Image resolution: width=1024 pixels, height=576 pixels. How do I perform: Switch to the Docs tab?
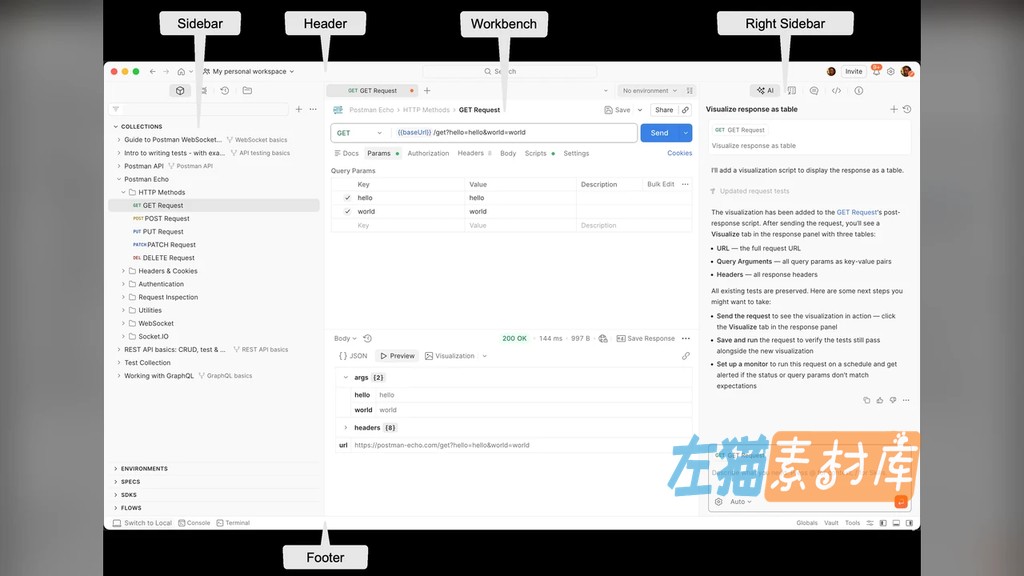346,153
